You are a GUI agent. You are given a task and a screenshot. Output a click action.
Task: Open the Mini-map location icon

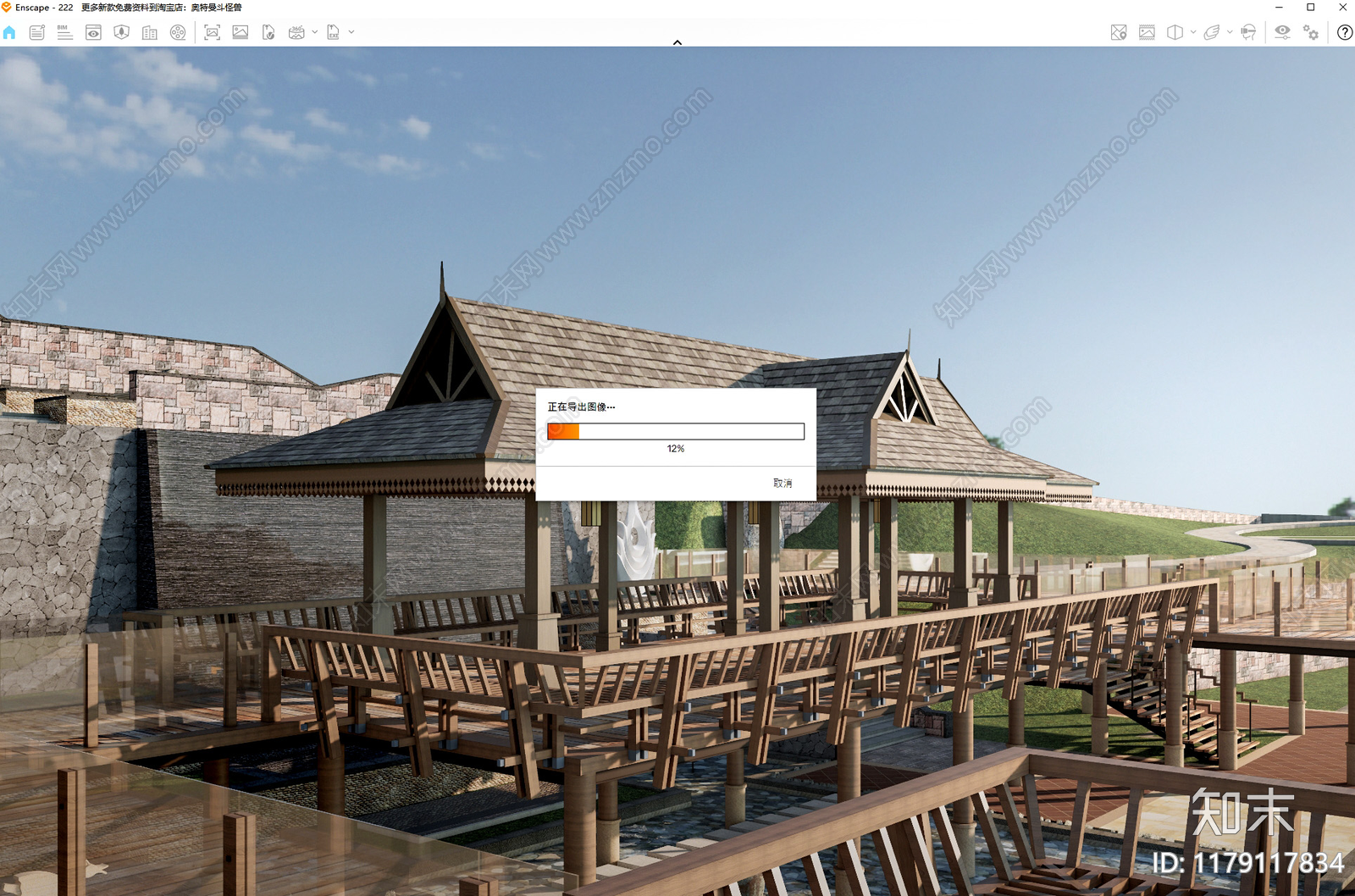[x=1119, y=32]
